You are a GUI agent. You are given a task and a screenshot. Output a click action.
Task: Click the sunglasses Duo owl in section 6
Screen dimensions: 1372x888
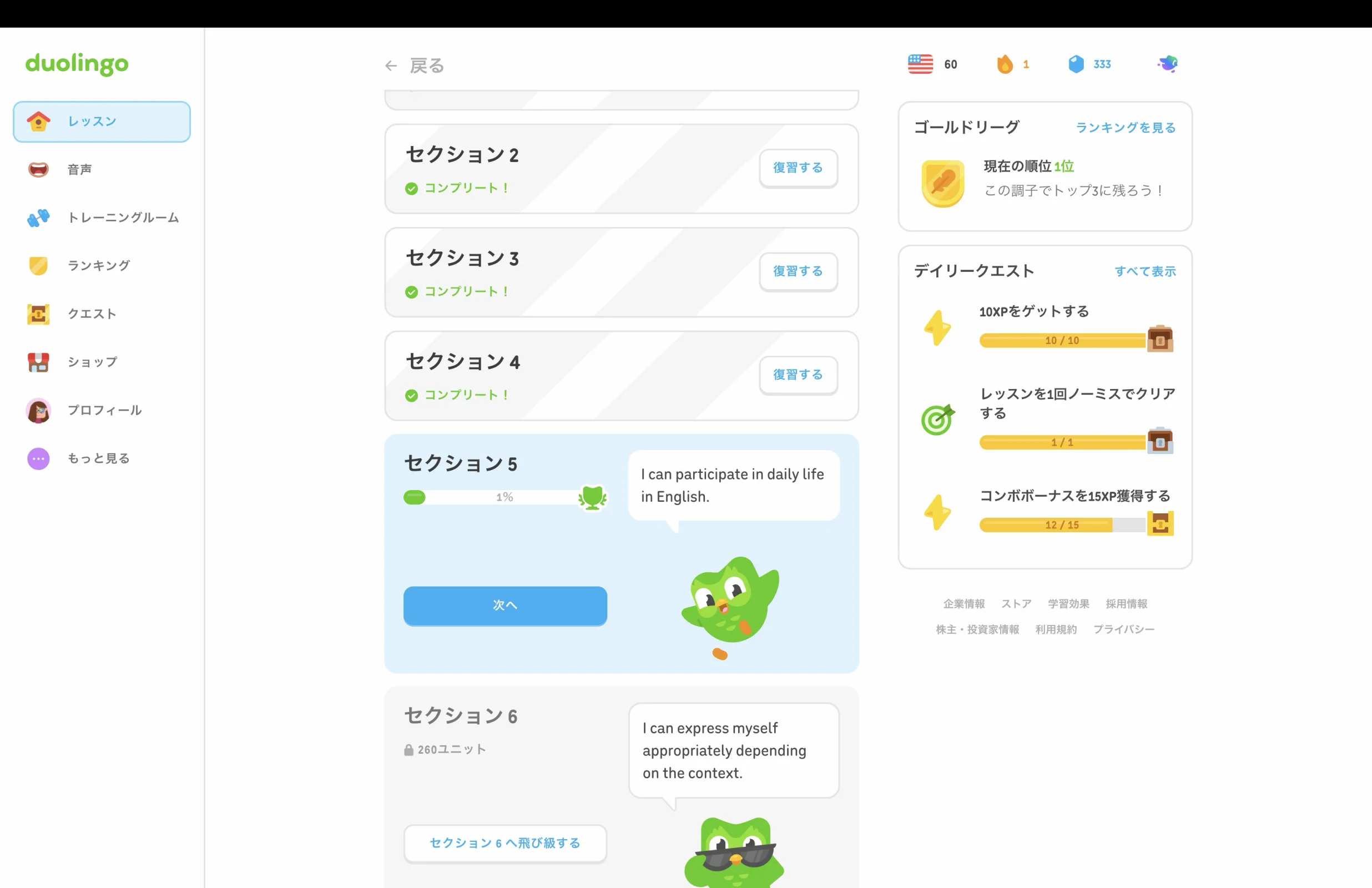[x=734, y=852]
